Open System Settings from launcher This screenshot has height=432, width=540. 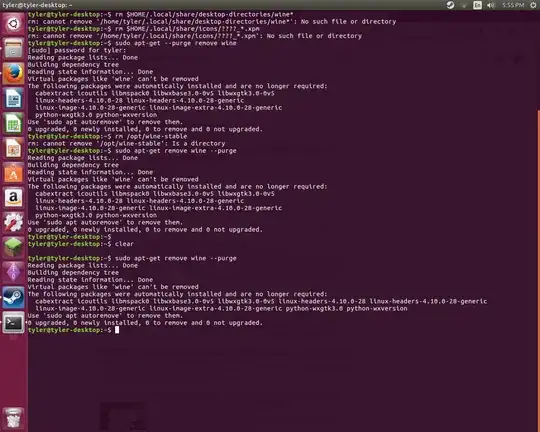[x=13, y=223]
